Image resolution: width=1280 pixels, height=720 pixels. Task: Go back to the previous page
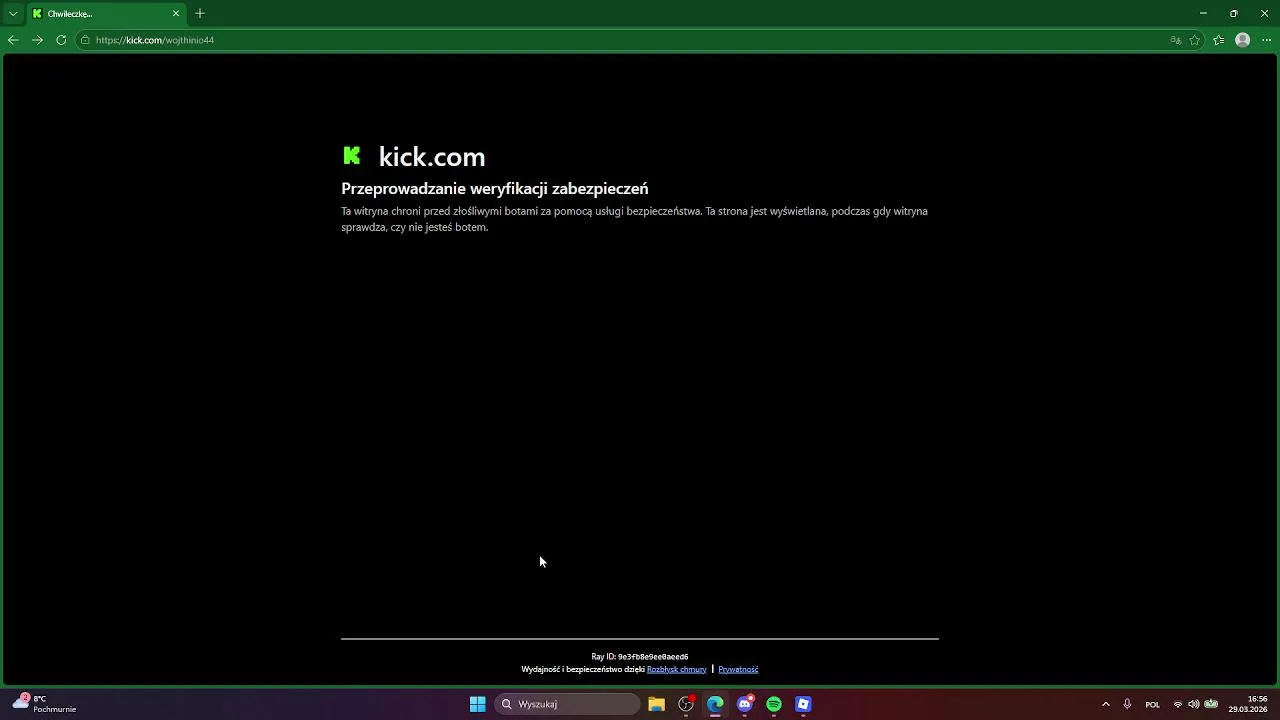tap(13, 40)
